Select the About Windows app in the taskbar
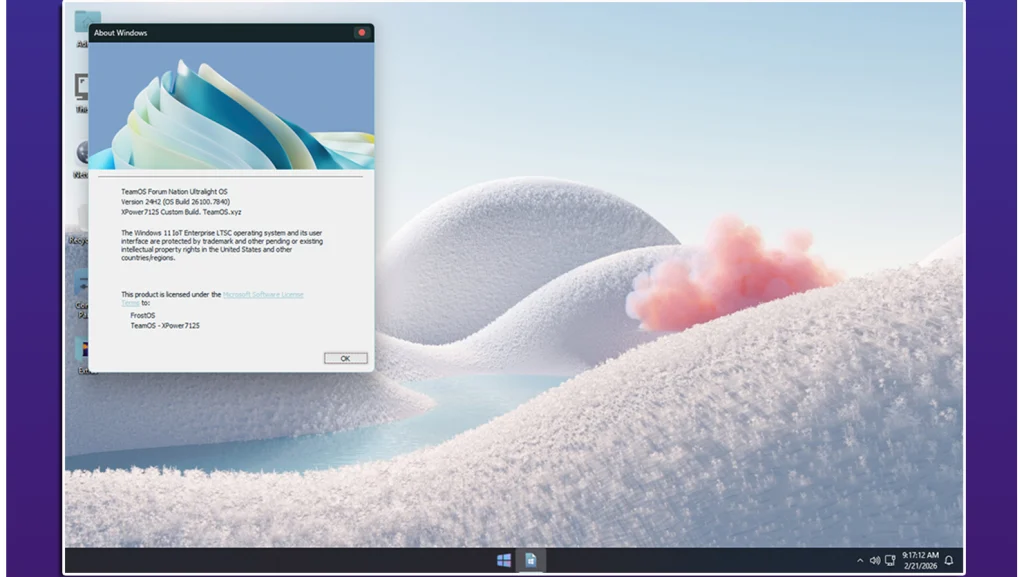This screenshot has width=1024, height=577. coord(531,560)
